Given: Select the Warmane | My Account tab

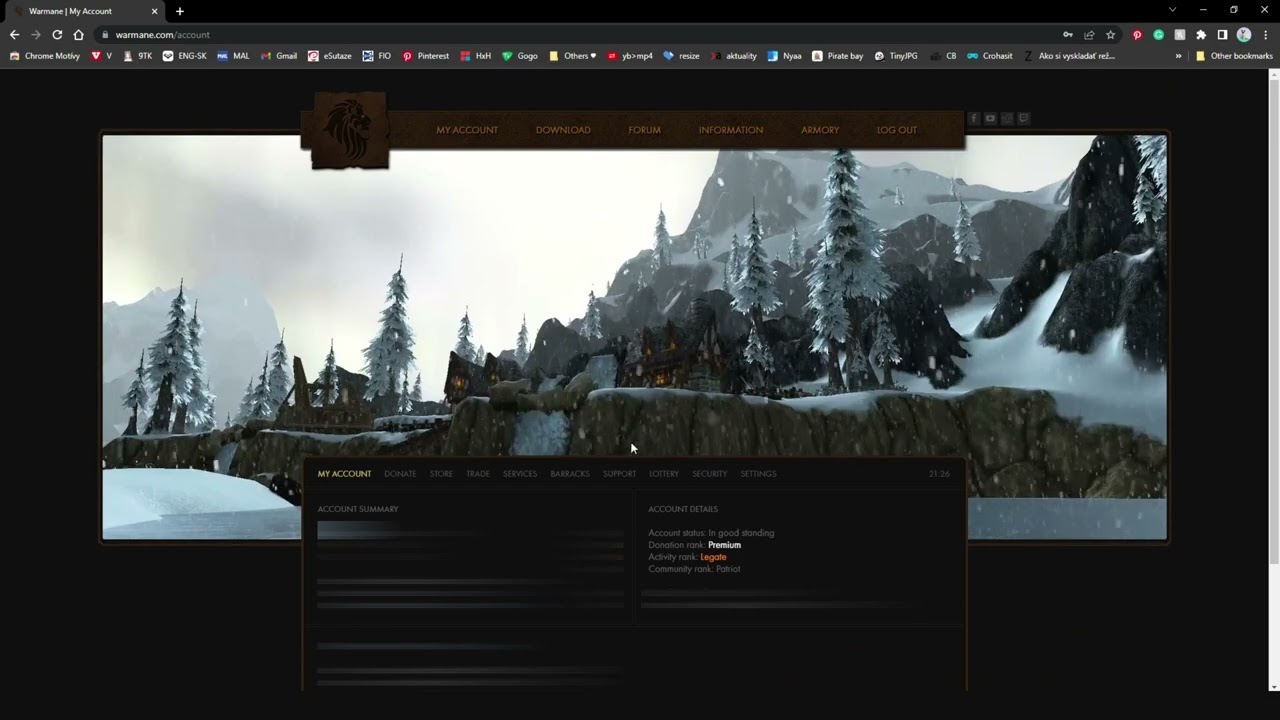Looking at the screenshot, I should coord(85,11).
